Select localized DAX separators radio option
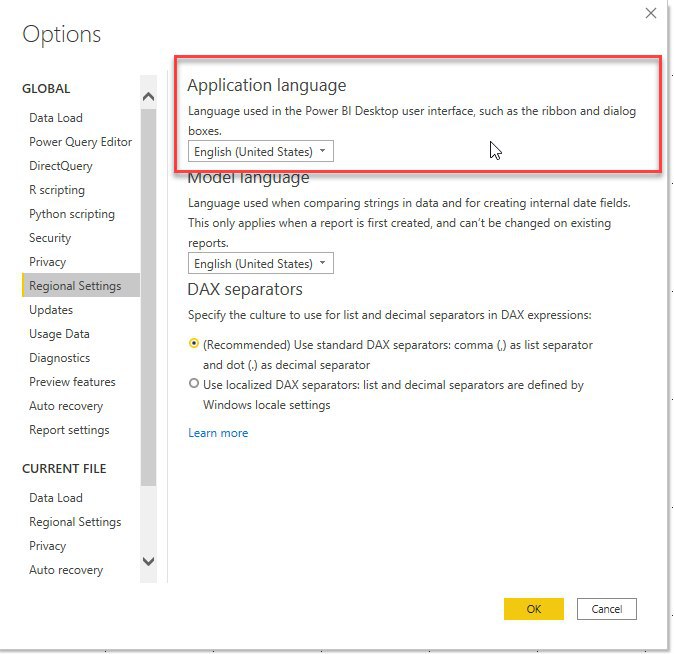Screen dimensions: 674x654 pyautogui.click(x=194, y=383)
